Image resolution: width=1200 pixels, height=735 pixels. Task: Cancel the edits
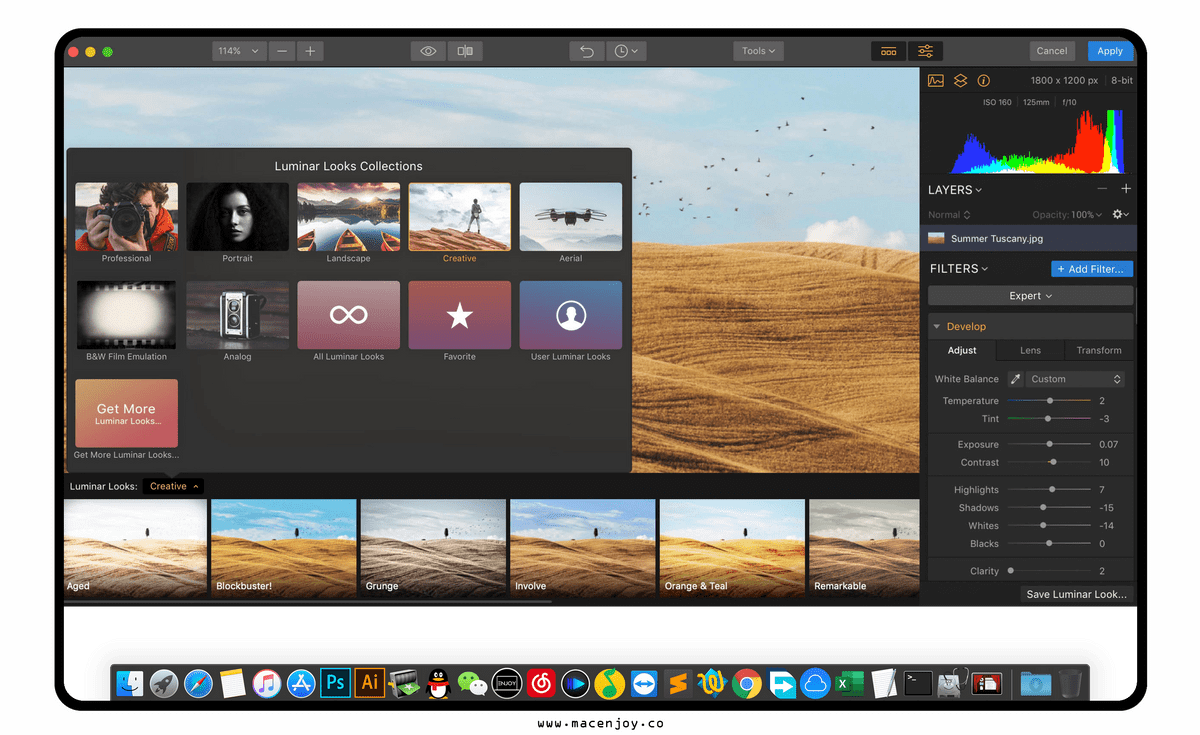point(1052,51)
